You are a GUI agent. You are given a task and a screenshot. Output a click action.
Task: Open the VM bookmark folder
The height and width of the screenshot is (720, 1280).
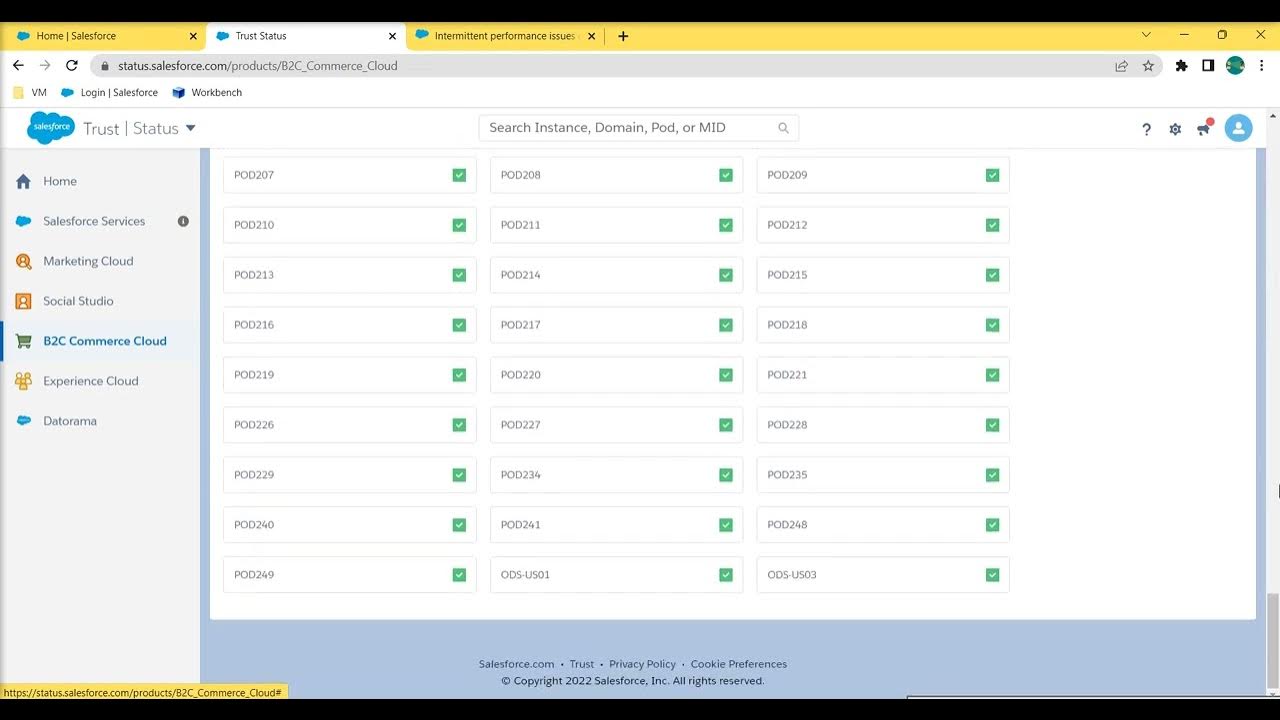(x=30, y=92)
